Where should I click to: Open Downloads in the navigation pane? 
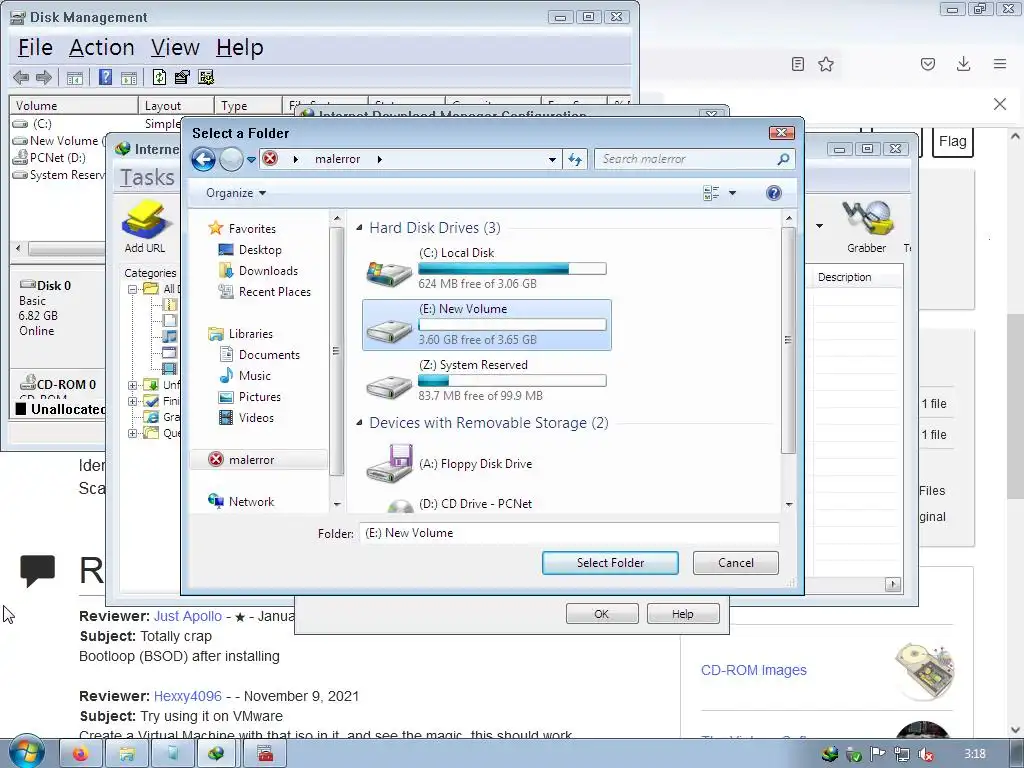[268, 270]
